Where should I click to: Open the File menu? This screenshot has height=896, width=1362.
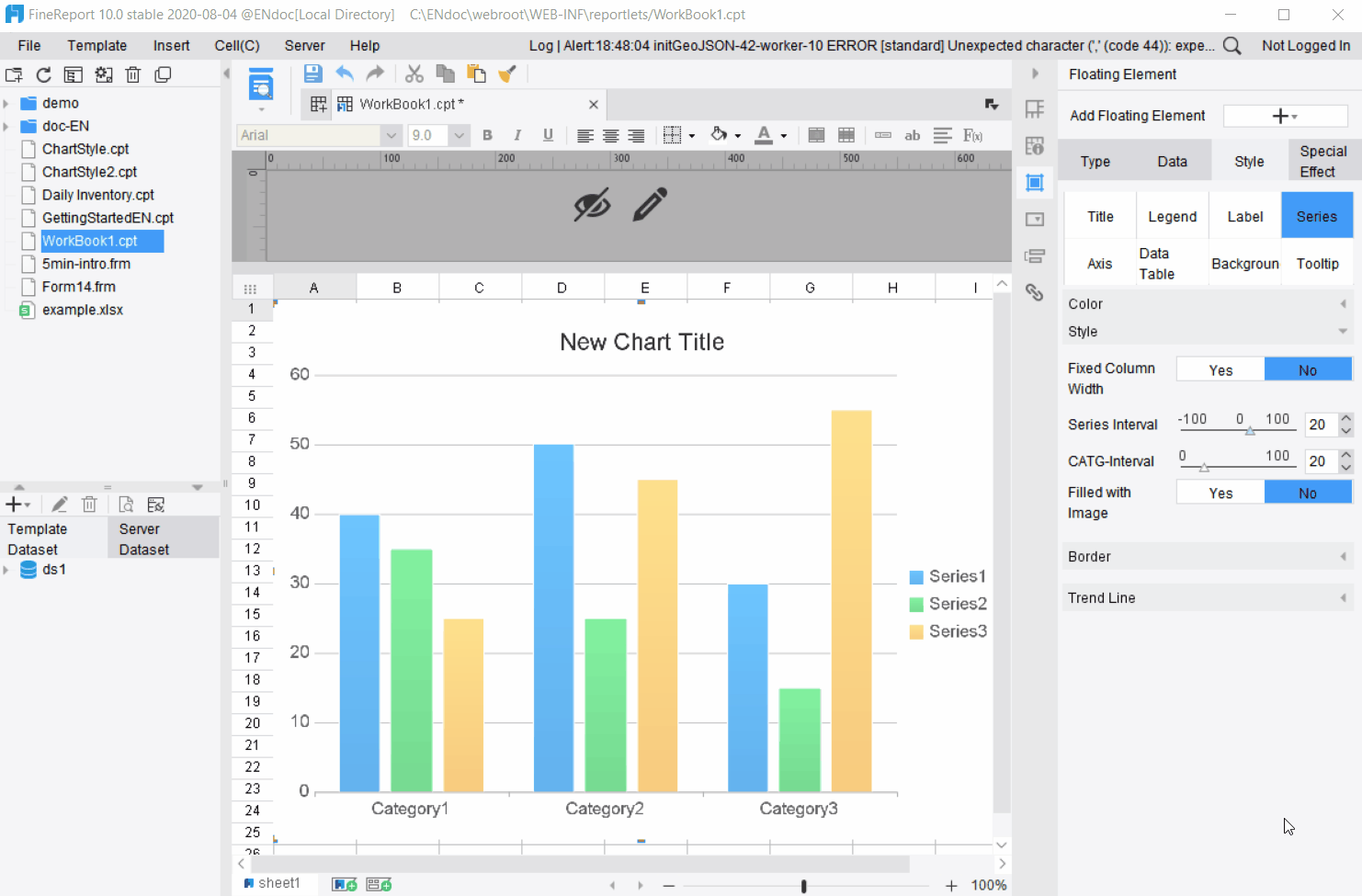[29, 46]
